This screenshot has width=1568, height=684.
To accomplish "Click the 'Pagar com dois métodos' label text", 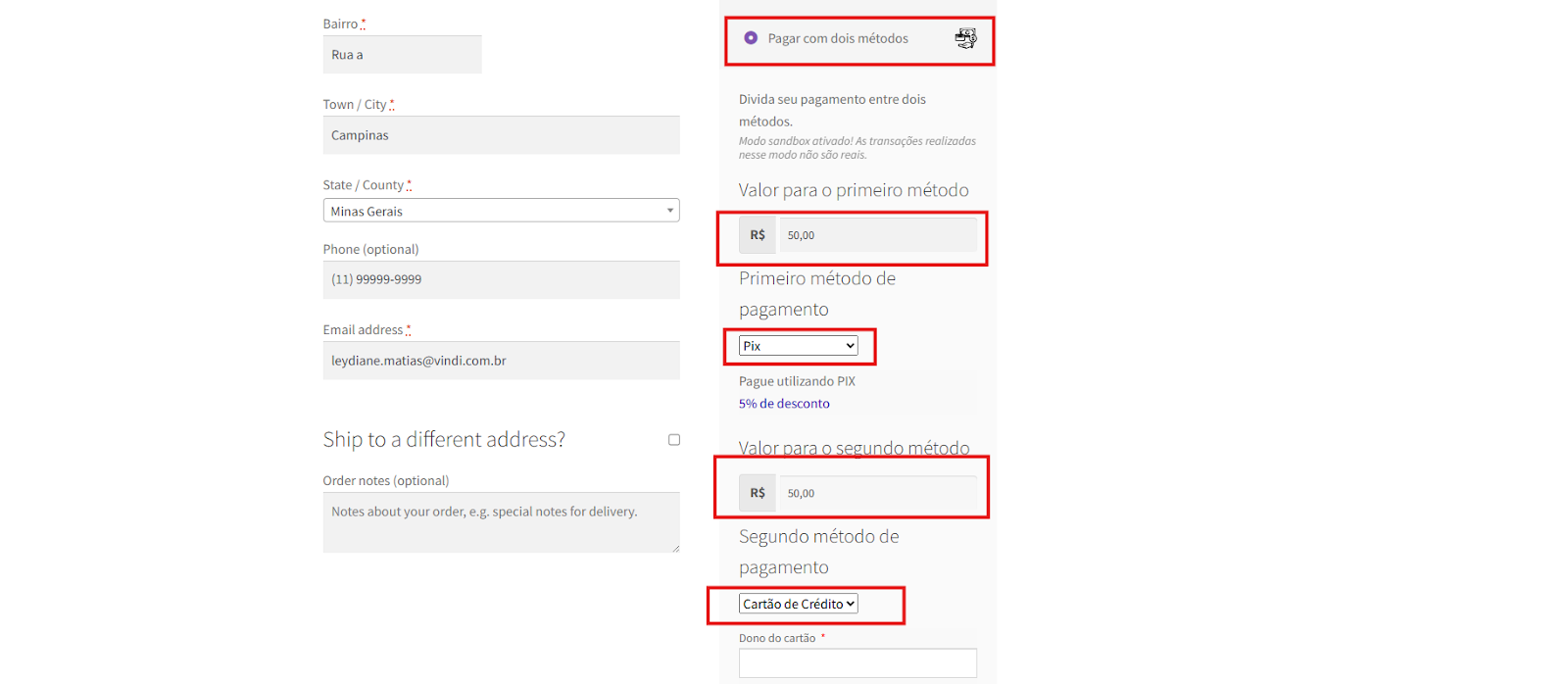I will tap(838, 38).
